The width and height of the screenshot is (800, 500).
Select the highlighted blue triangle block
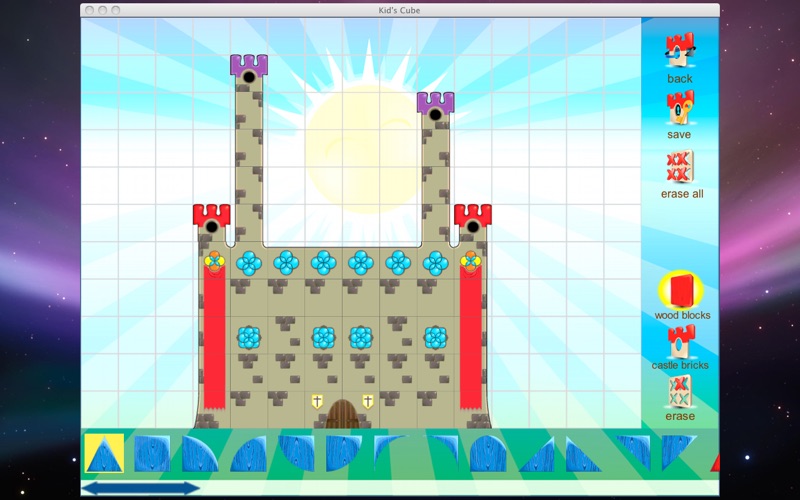click(104, 453)
